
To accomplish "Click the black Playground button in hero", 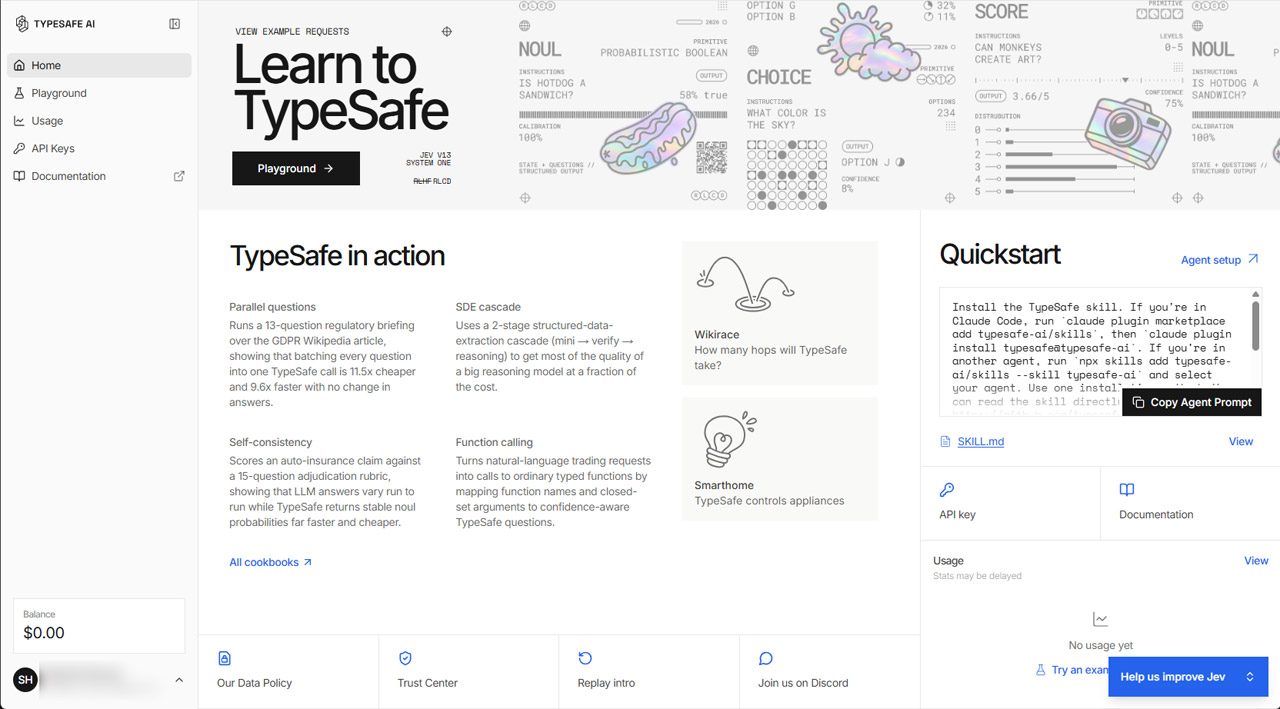I will tap(296, 169).
